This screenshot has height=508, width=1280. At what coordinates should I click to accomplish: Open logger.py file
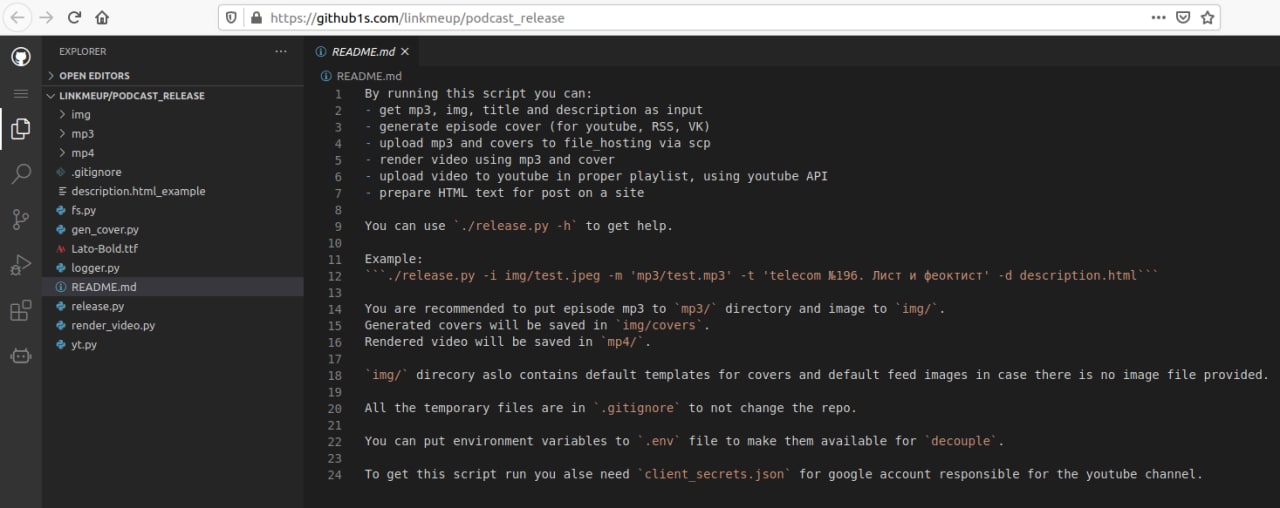[x=172, y=268]
